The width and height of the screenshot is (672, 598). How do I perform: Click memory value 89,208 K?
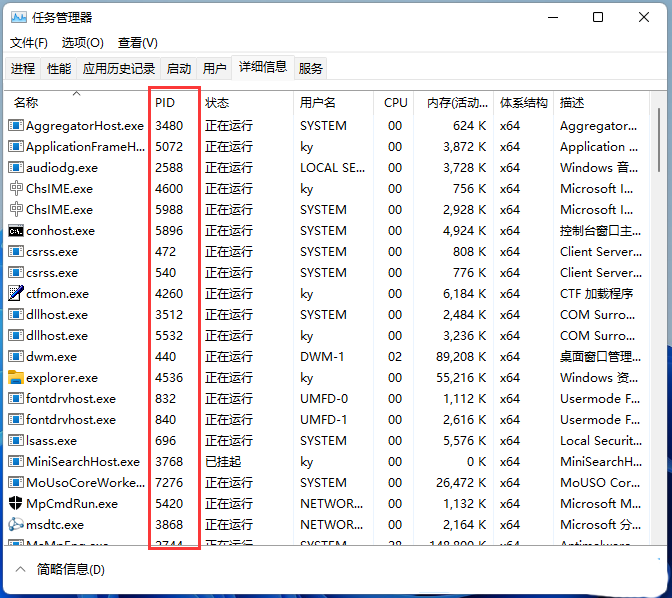461,357
